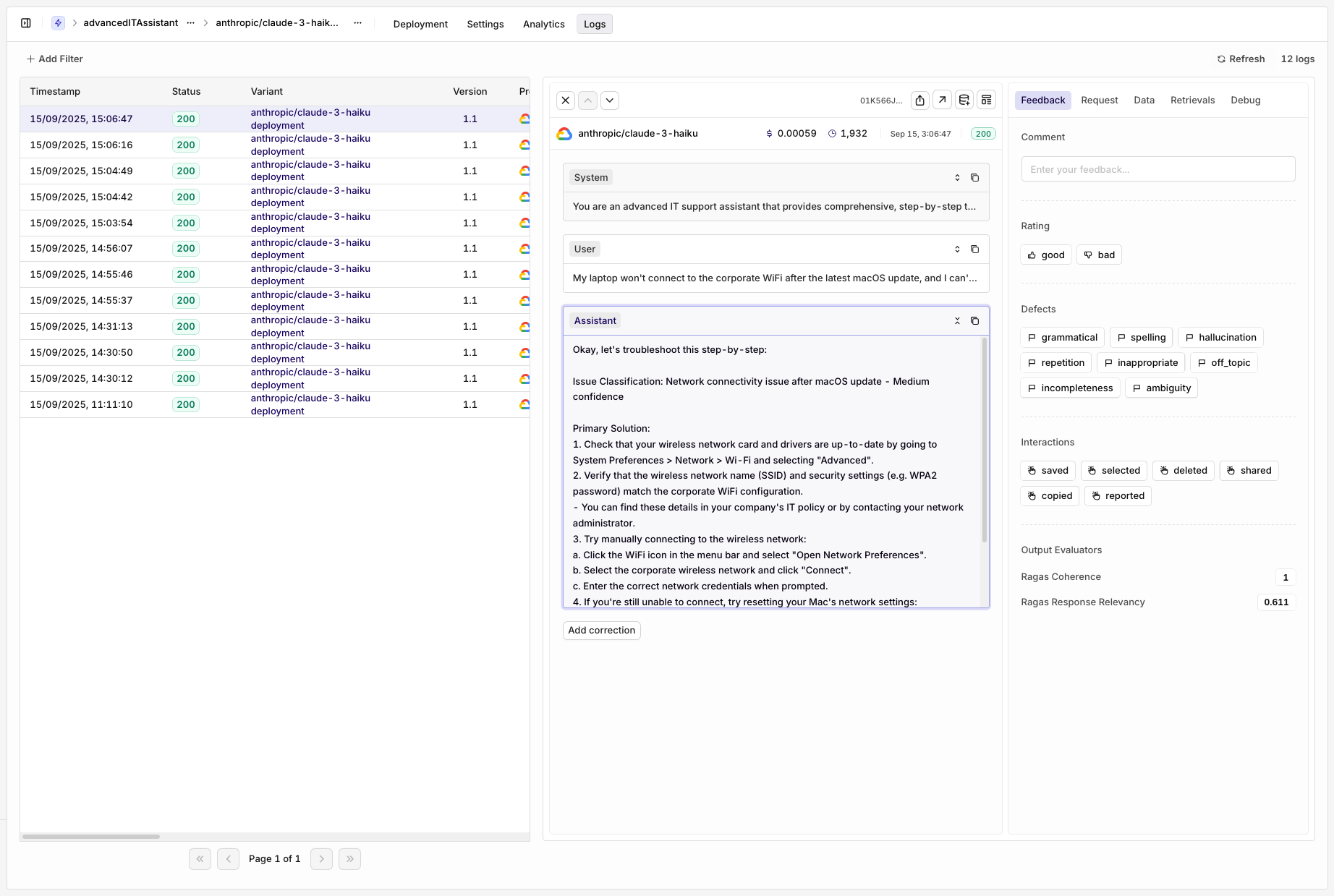
Task: Select the Logs tab
Action: [x=595, y=24]
